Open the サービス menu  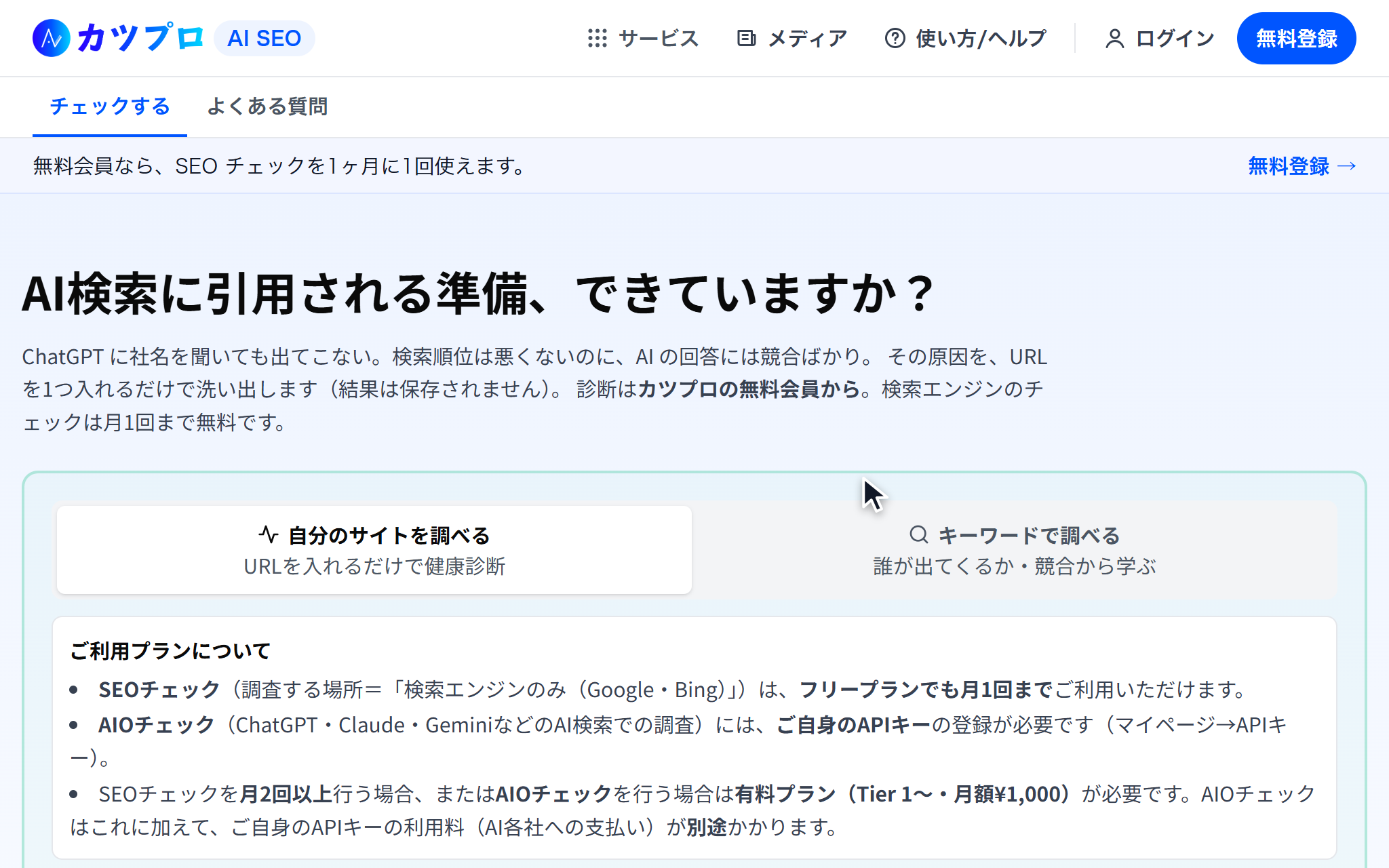click(x=643, y=38)
